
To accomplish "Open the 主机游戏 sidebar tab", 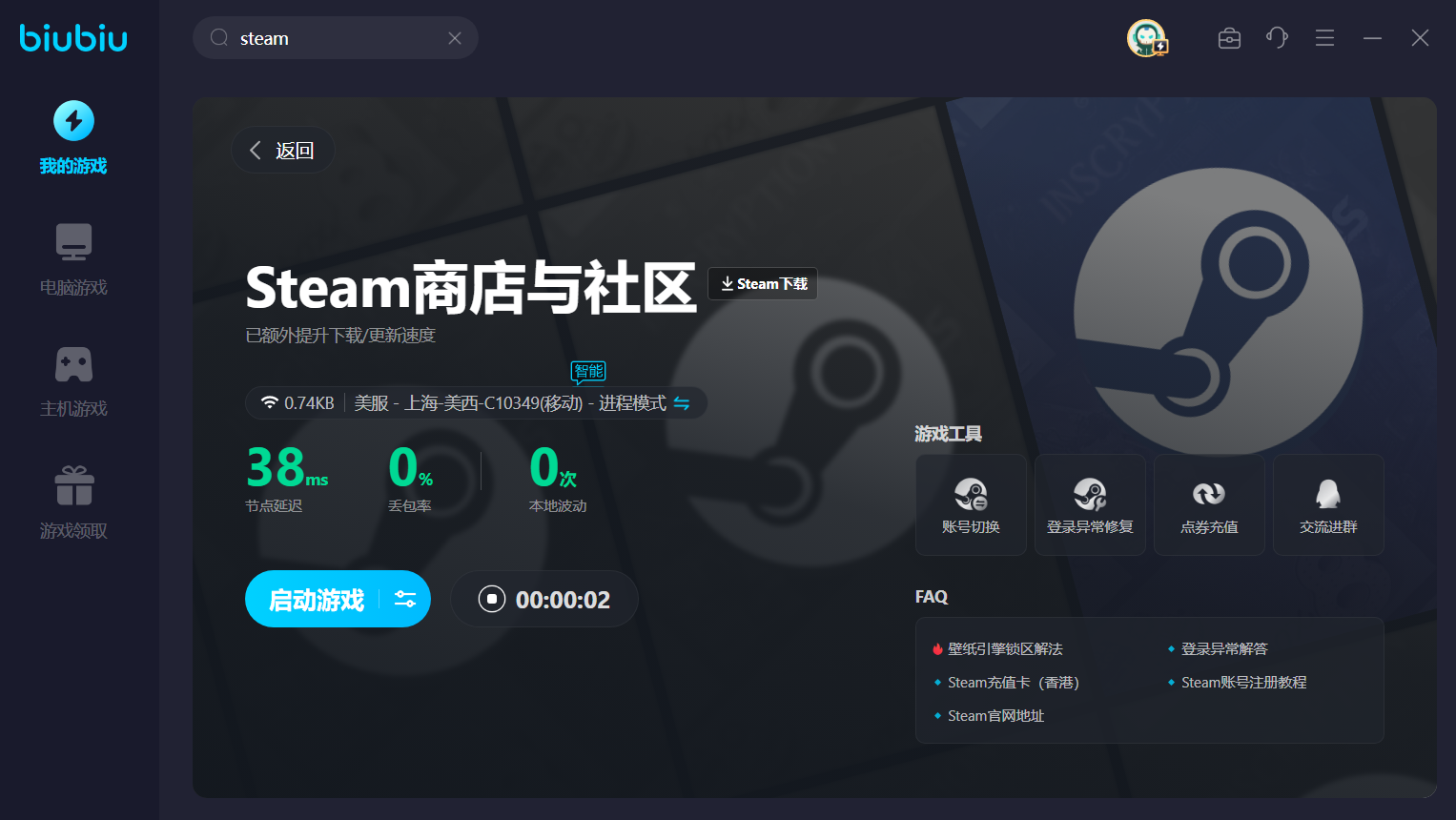I will pos(73,381).
